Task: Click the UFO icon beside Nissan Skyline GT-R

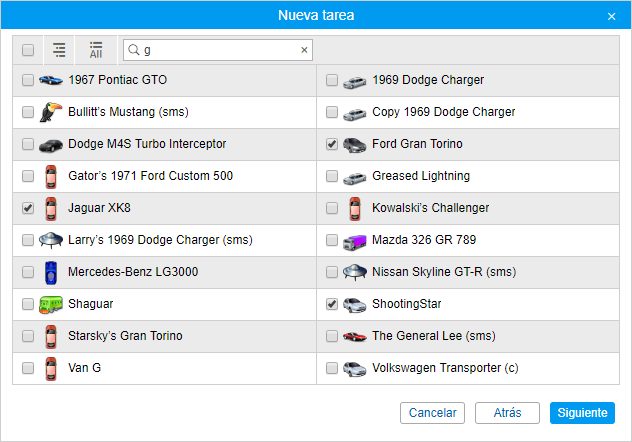Action: coord(354,272)
